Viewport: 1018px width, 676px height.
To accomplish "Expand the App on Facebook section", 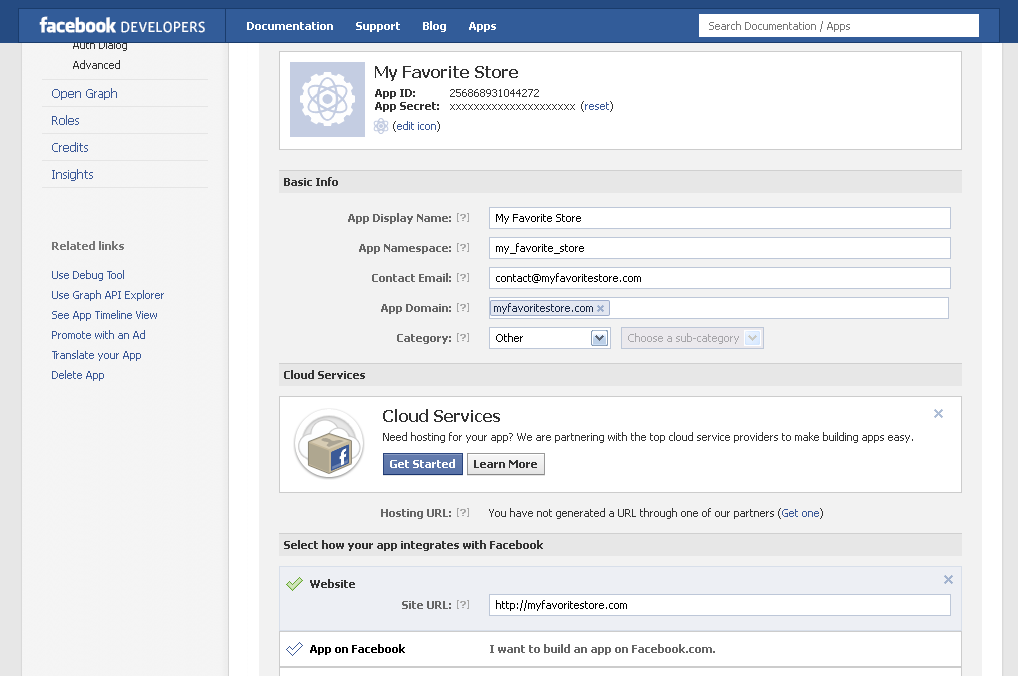I will 620,649.
